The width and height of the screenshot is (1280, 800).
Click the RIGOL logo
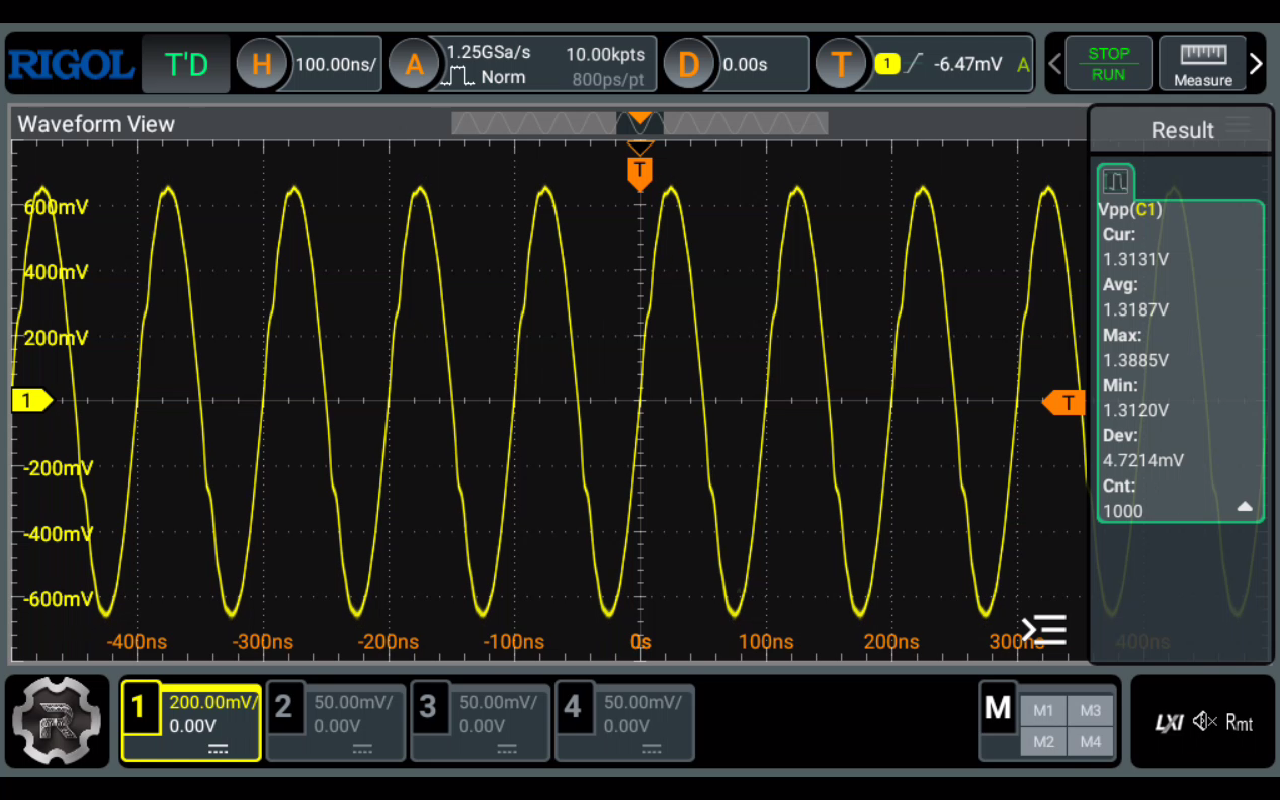[x=71, y=65]
